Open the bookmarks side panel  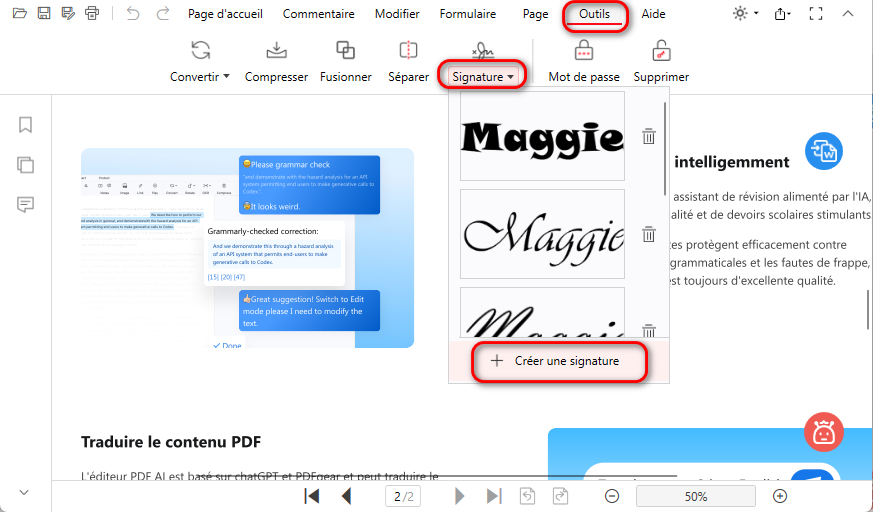[25, 124]
